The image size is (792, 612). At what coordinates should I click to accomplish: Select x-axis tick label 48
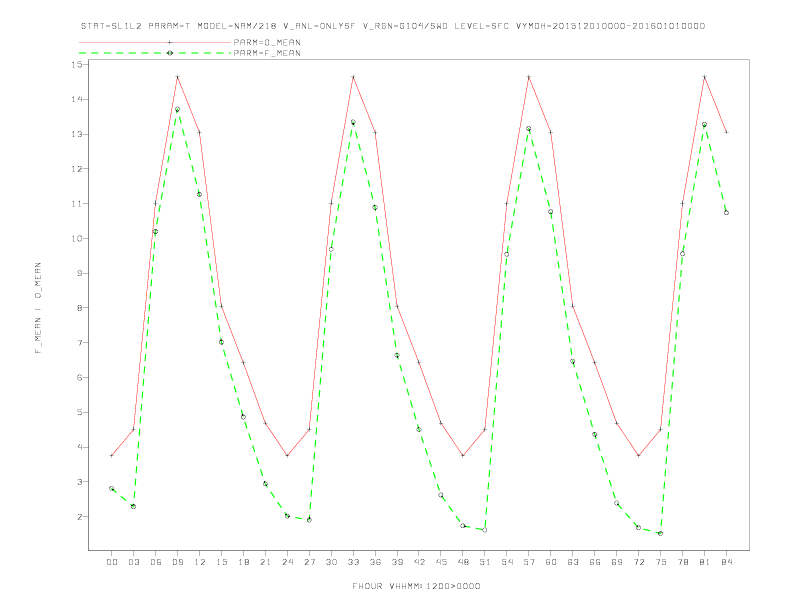pyautogui.click(x=463, y=562)
